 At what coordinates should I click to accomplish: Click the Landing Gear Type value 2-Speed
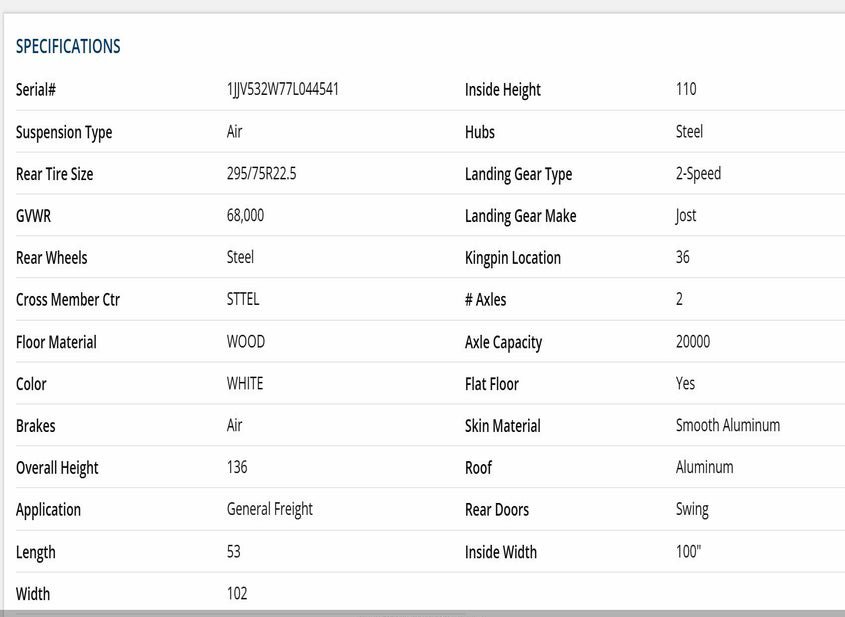tap(698, 173)
